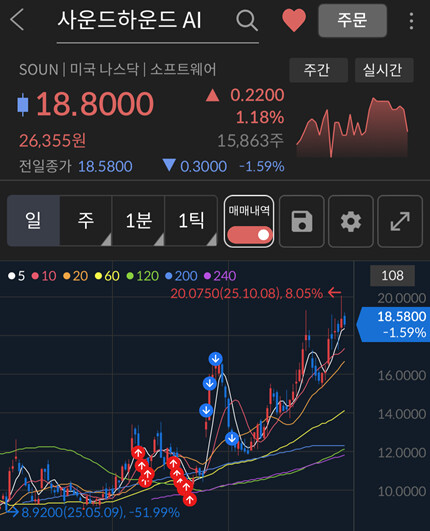Tap the 주문 order button
The height and width of the screenshot is (531, 430).
coord(352,20)
